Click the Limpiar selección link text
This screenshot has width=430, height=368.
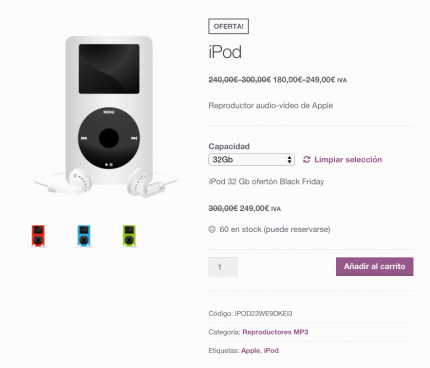[x=348, y=160]
